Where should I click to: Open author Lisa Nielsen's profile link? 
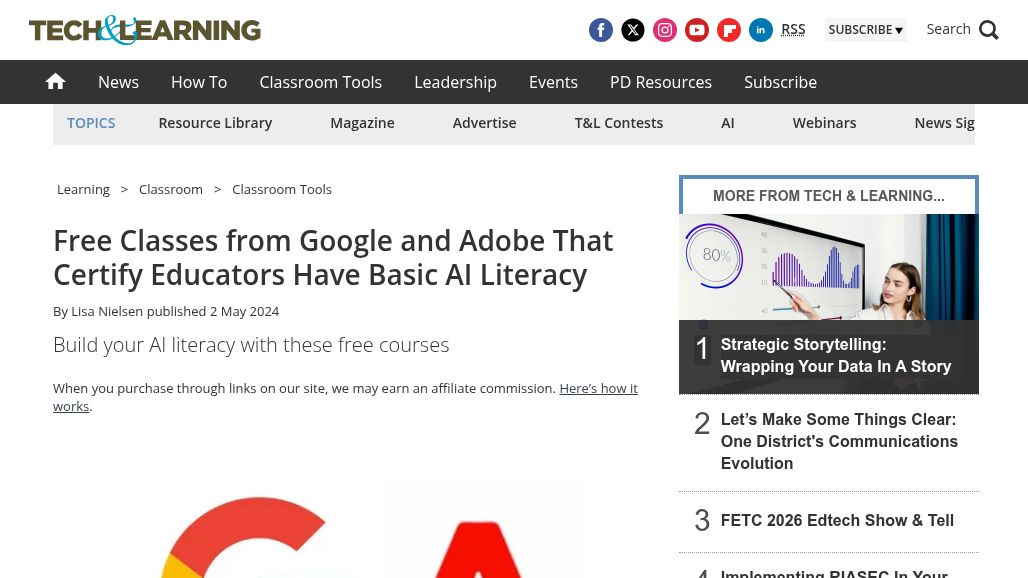click(x=107, y=311)
